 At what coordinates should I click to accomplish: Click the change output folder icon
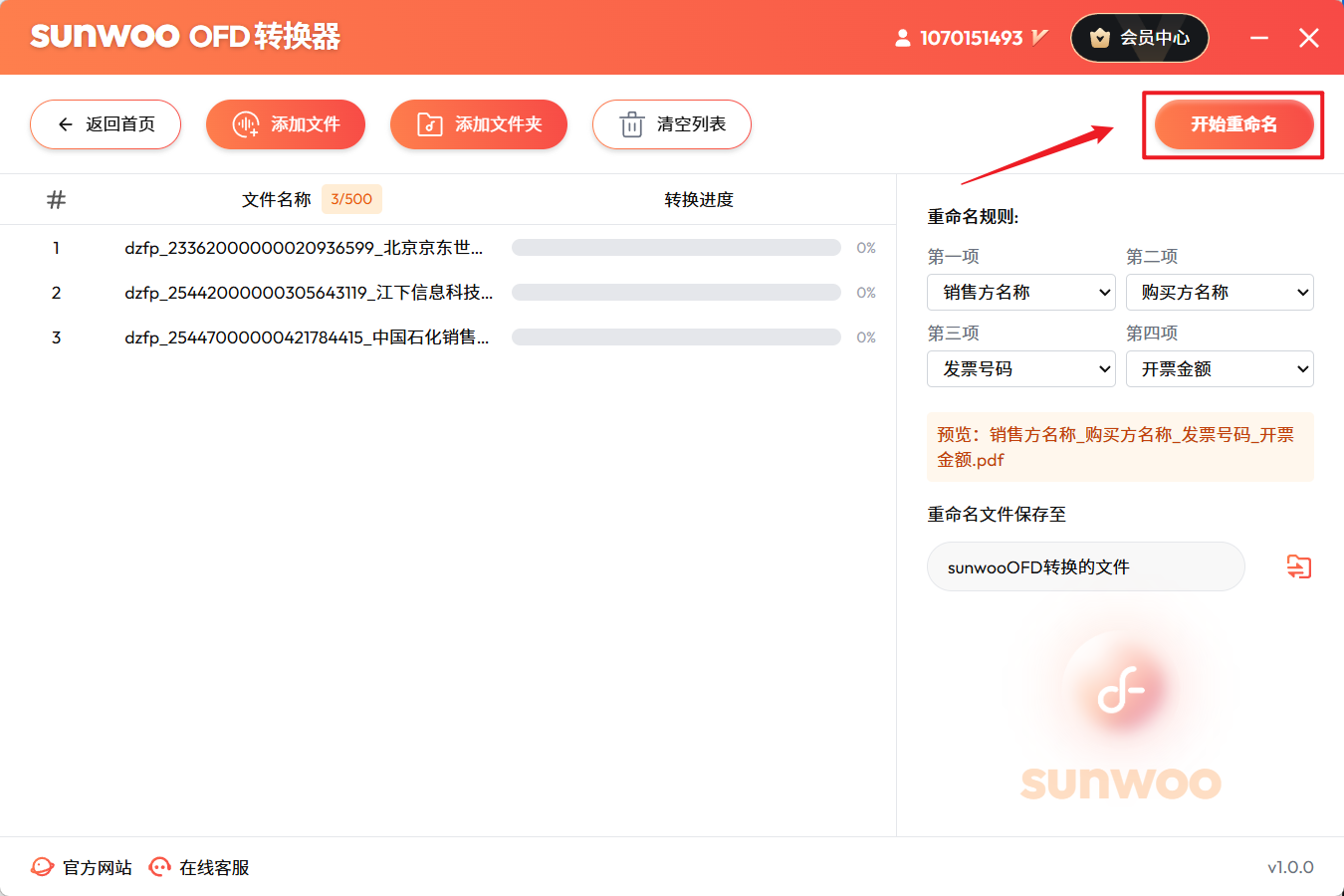1299,566
